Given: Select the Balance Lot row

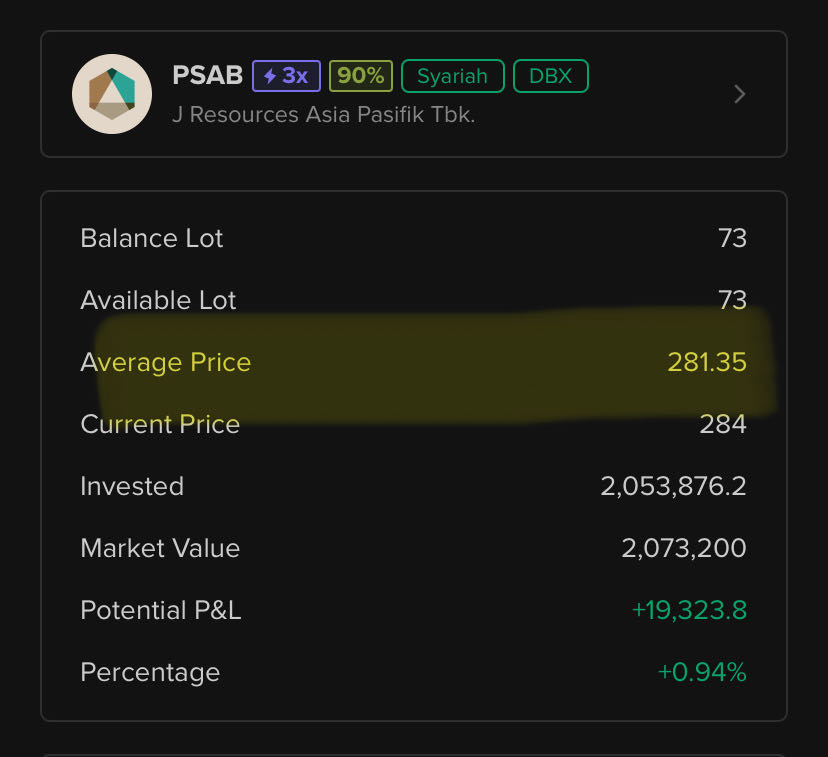Looking at the screenshot, I should [413, 238].
